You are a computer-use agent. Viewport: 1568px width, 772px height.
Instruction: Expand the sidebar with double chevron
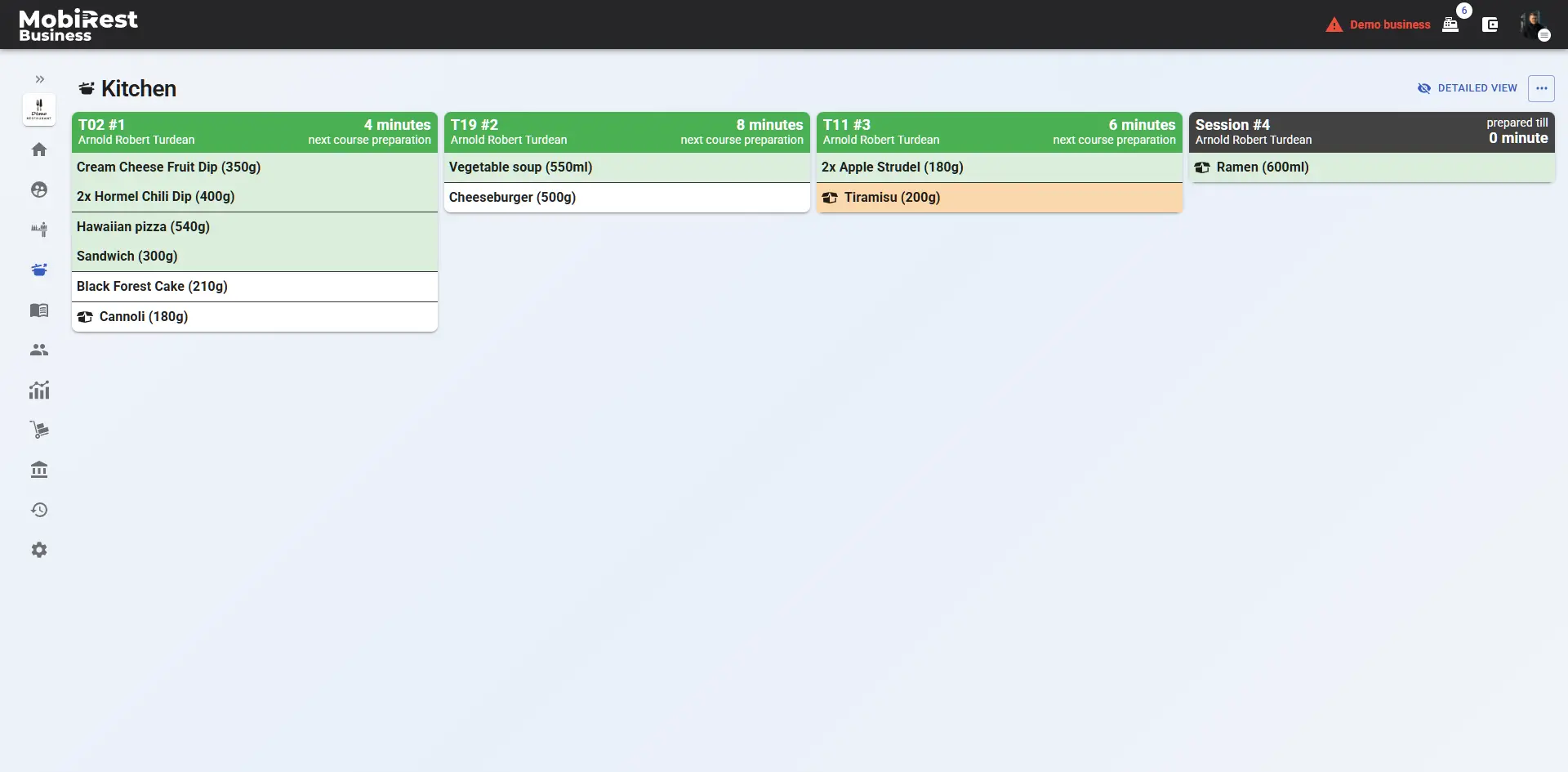(39, 79)
